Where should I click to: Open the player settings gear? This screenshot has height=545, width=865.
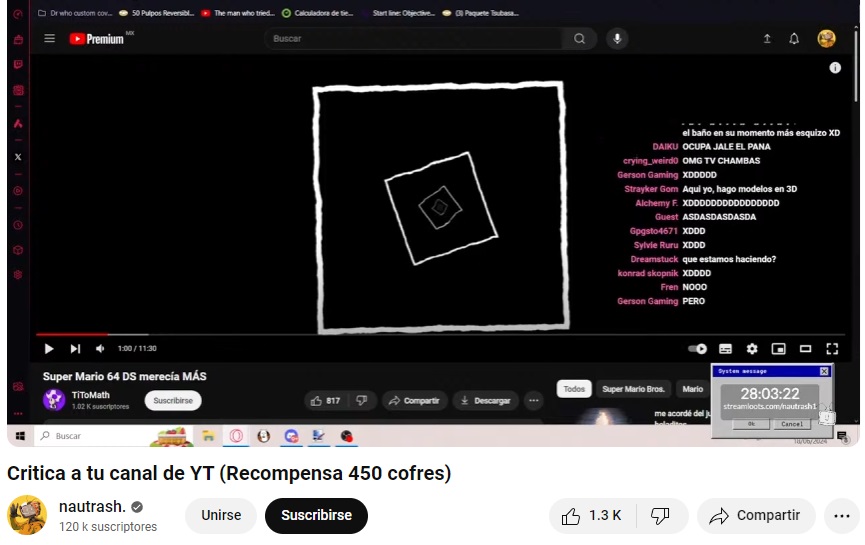coord(752,349)
